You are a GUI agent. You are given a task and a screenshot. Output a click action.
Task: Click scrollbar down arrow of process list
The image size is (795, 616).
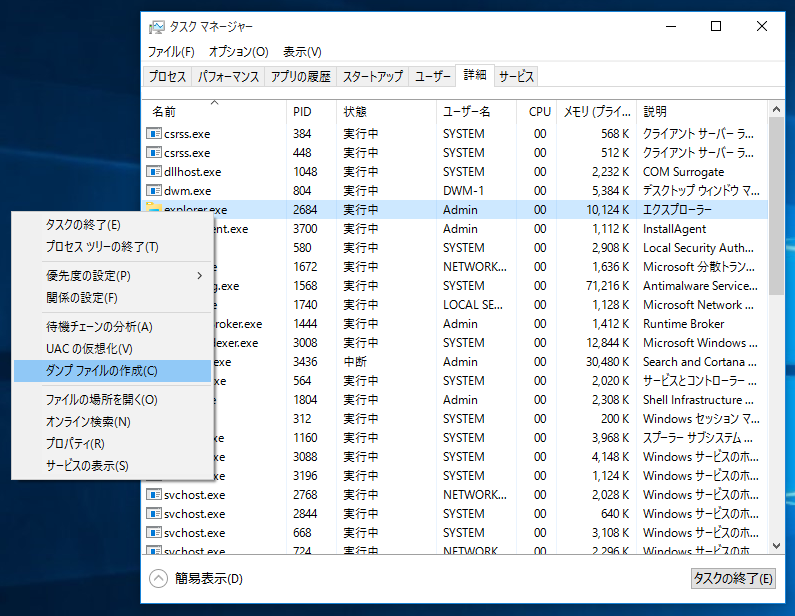(776, 546)
